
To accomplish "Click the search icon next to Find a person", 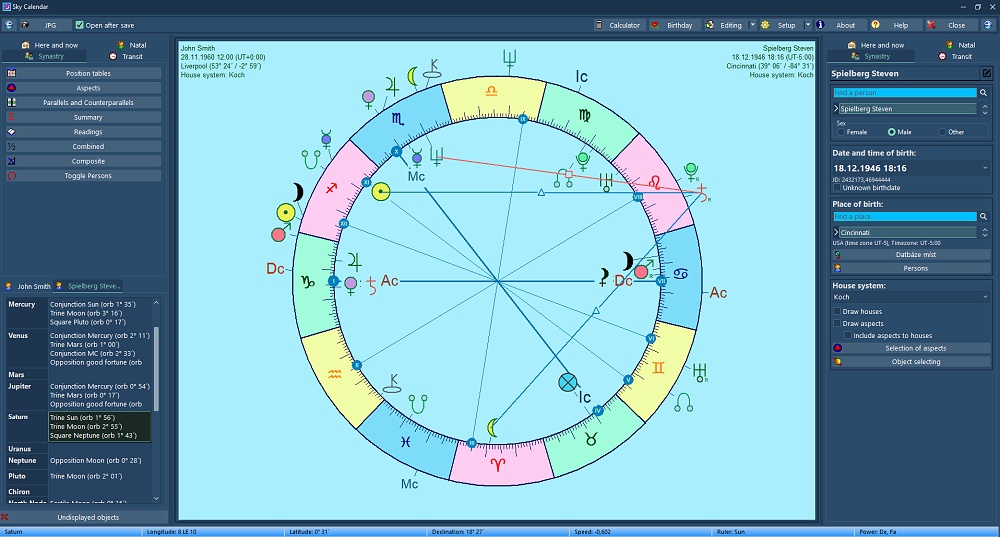I will (x=984, y=93).
